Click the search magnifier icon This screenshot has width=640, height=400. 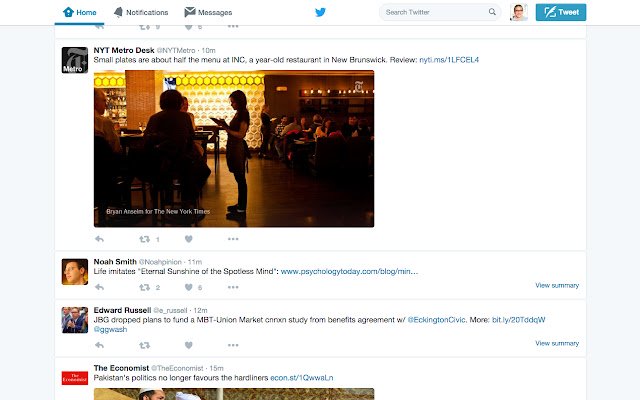pyautogui.click(x=492, y=12)
